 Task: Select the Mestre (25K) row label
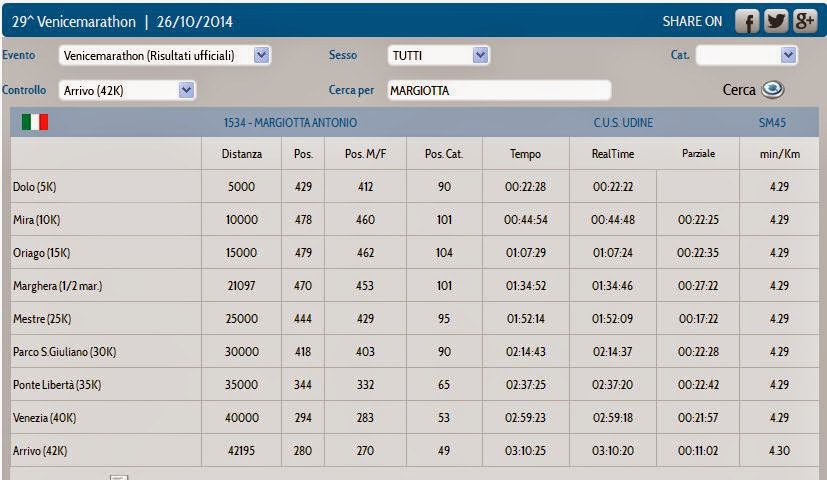click(x=42, y=319)
